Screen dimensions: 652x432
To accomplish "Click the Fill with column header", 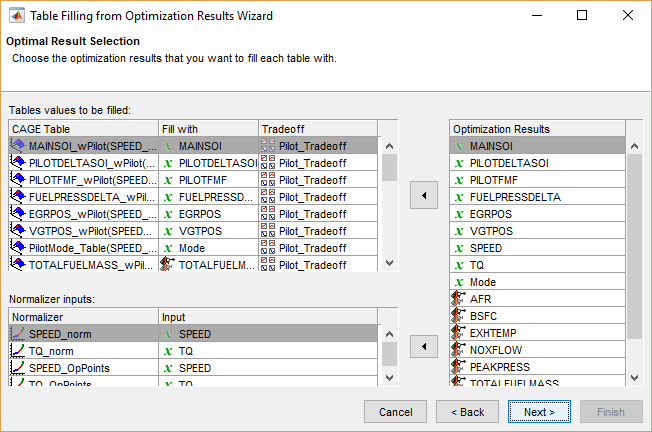I will (207, 129).
